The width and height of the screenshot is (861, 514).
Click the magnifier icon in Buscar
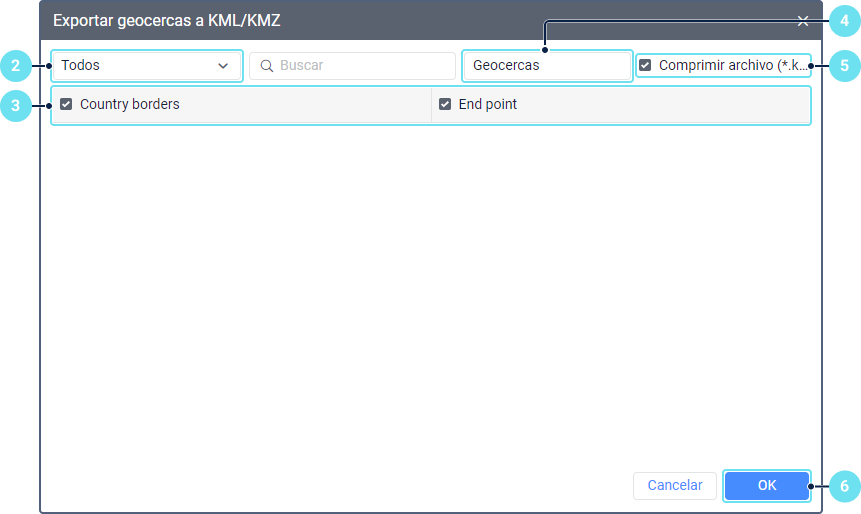(x=267, y=66)
